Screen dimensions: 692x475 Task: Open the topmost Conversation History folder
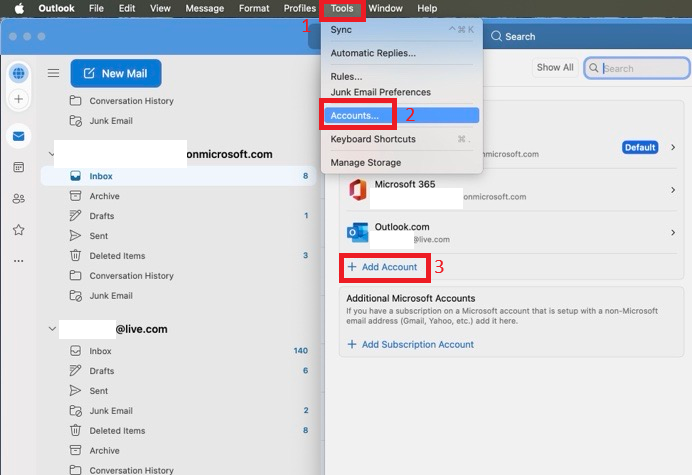point(178,101)
